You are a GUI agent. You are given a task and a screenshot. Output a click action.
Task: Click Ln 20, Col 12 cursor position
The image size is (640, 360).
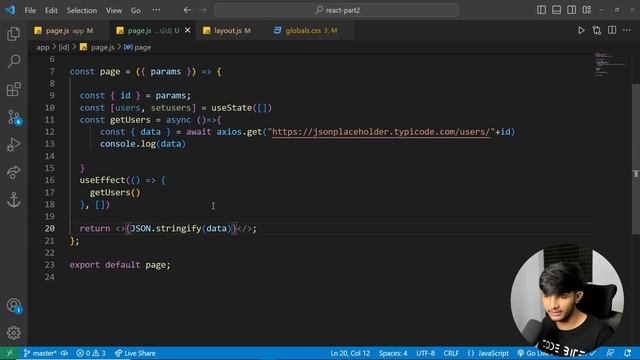[x=350, y=353]
